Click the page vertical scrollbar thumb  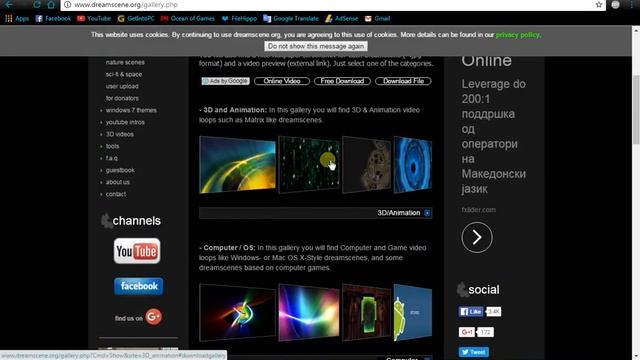(636, 109)
